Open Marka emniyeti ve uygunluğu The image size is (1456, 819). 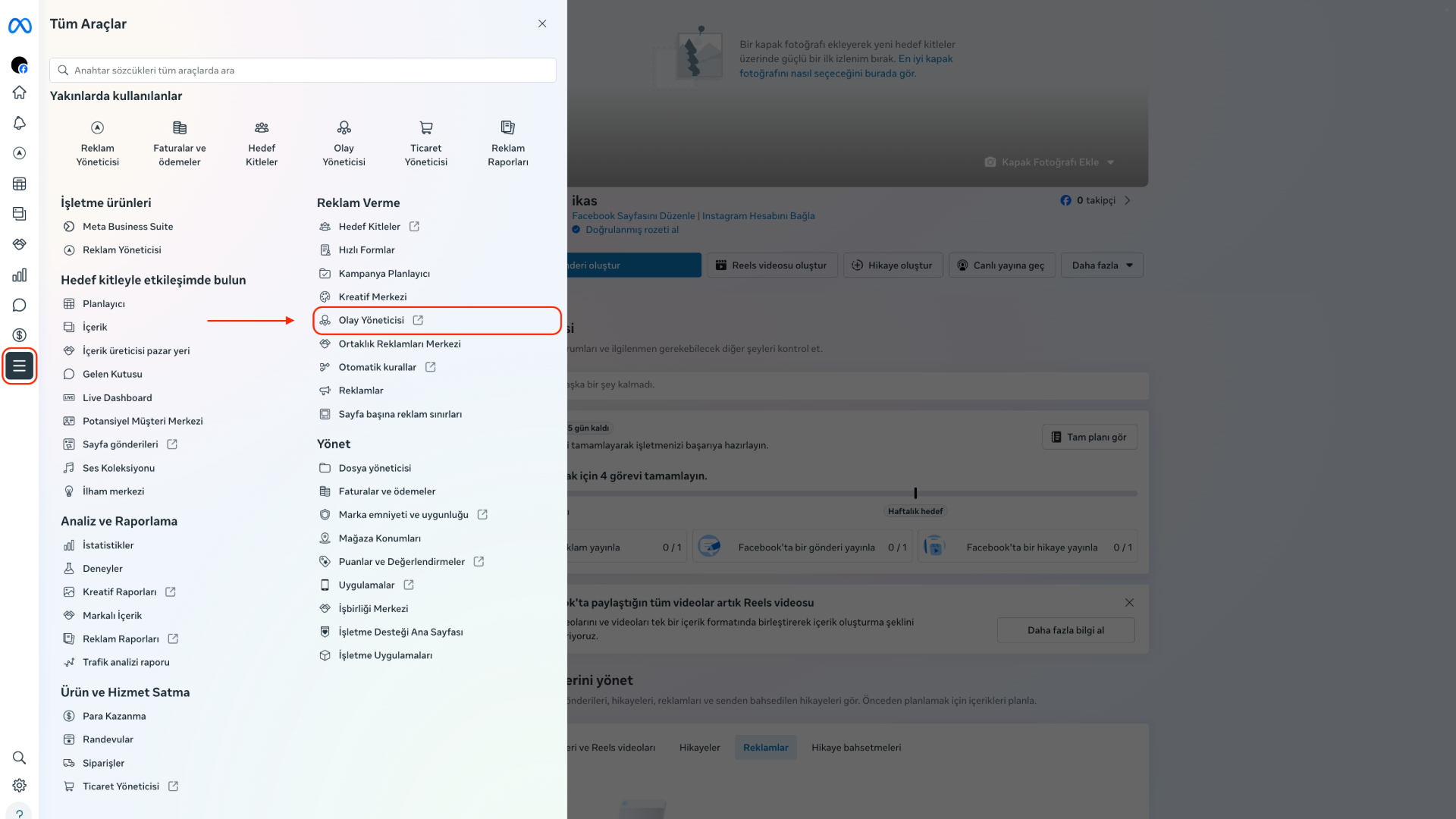(403, 515)
